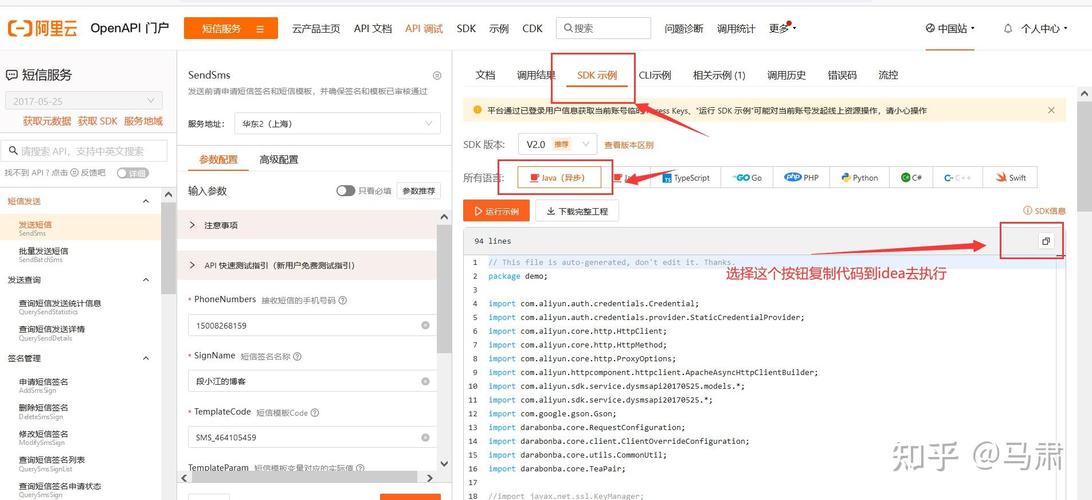The height and width of the screenshot is (500, 1092).
Task: Expand the 更多 menu
Action: coord(782,29)
